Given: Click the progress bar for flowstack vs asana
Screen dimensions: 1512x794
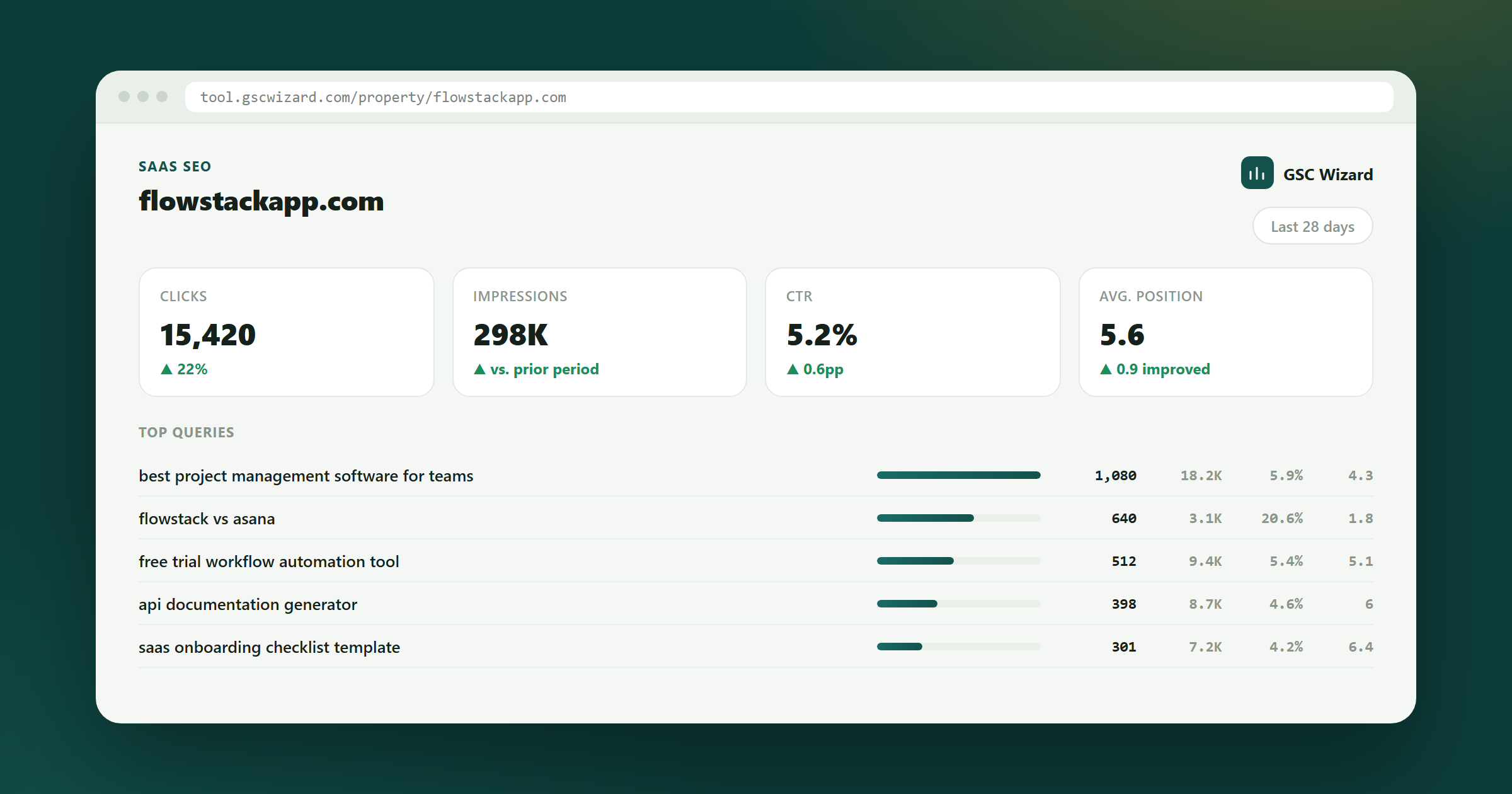Looking at the screenshot, I should click(x=958, y=518).
